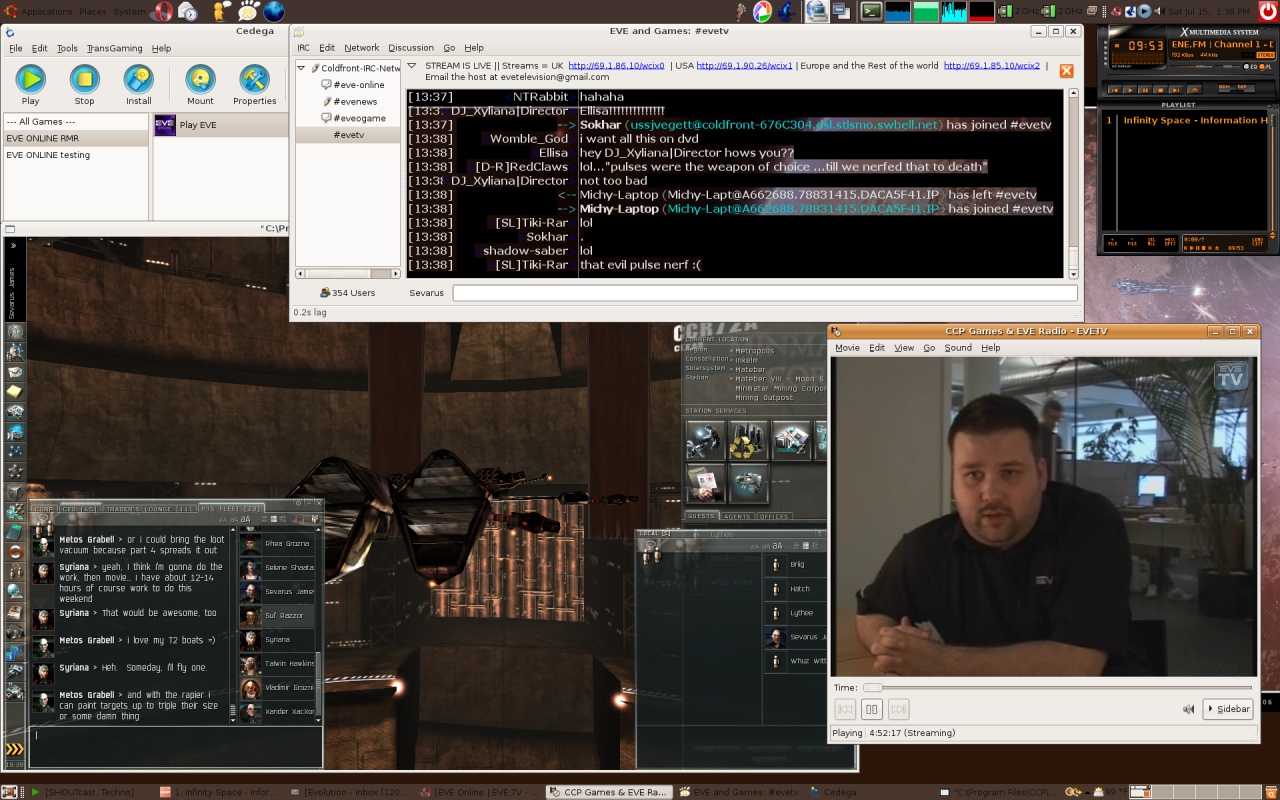This screenshot has width=1280, height=800.
Task: Open the Tools menu in Cedega
Action: pos(67,48)
